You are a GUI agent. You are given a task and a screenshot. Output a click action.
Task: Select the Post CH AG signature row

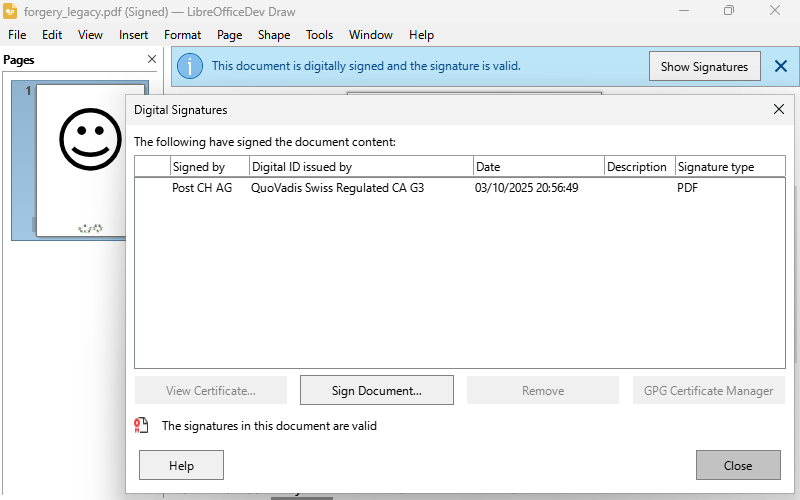[460, 188]
